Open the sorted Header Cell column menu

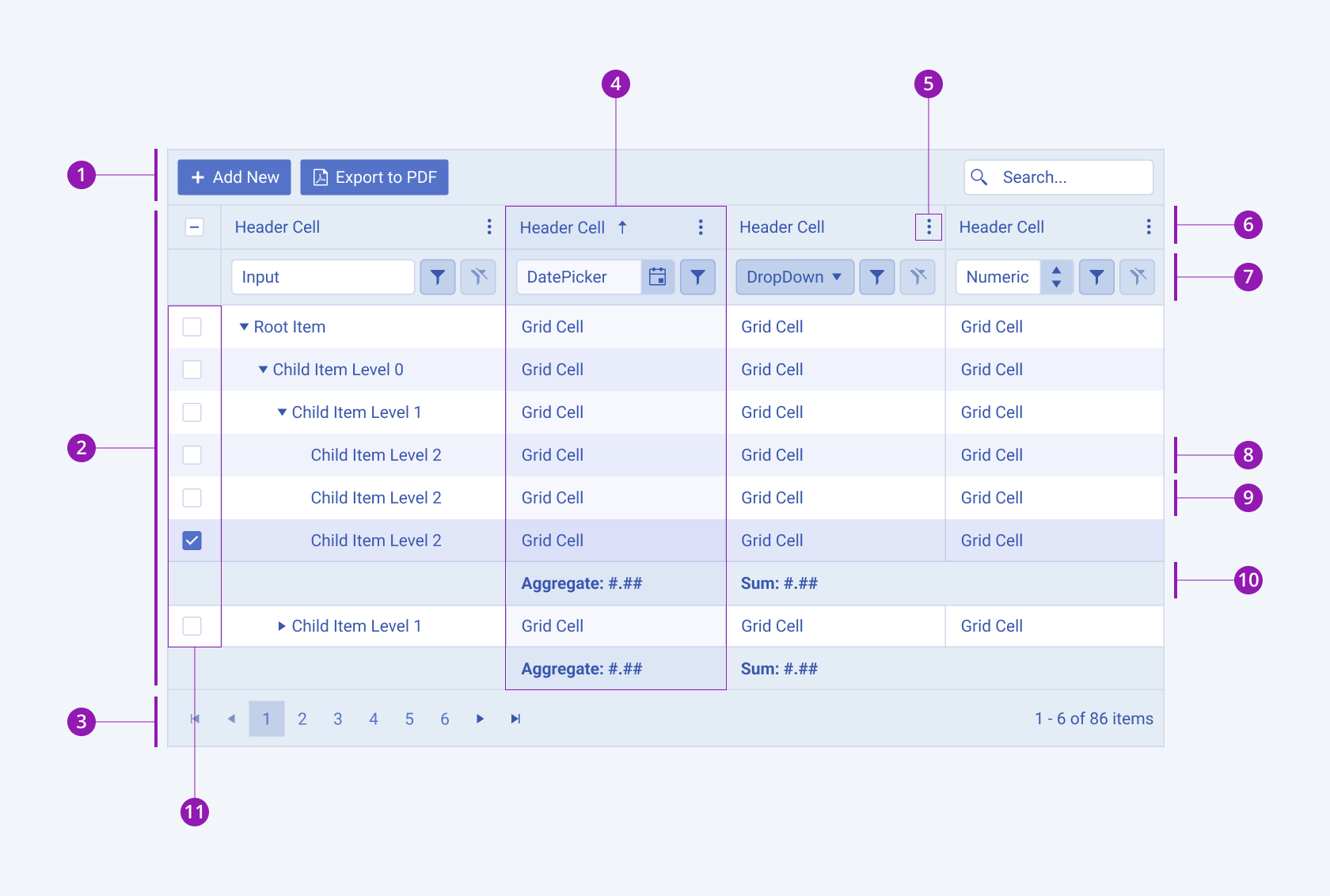click(x=701, y=228)
